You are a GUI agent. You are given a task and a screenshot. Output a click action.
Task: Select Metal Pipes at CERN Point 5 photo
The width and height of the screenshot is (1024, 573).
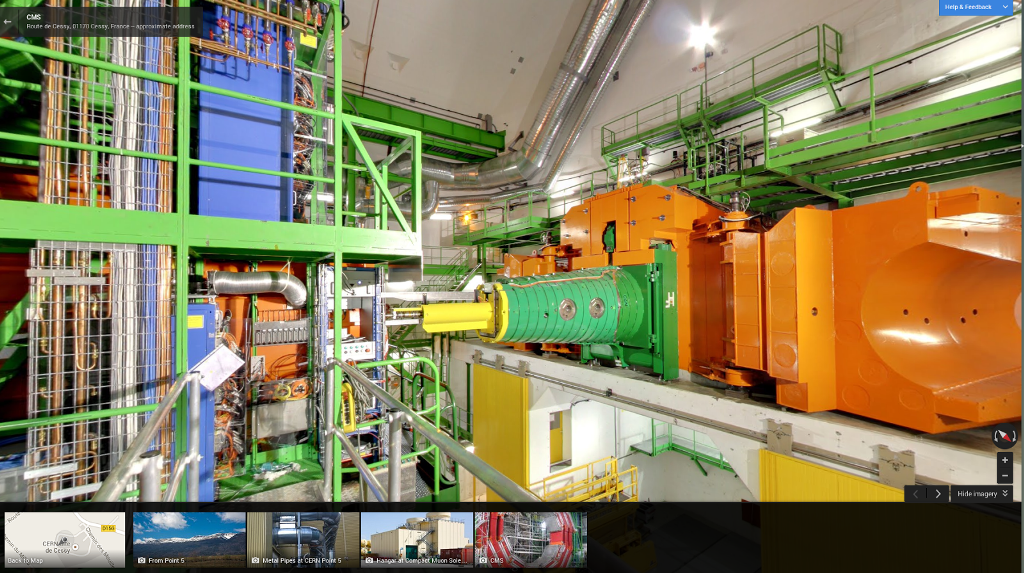pos(303,540)
